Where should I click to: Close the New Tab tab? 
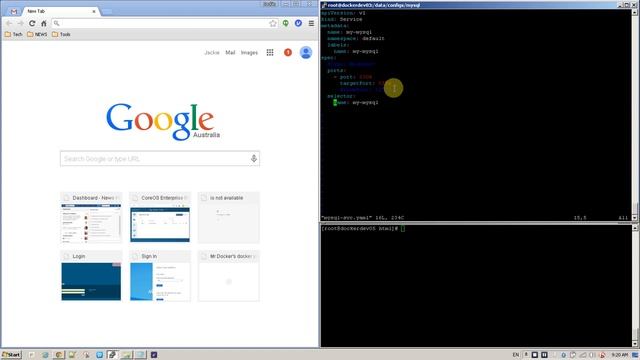click(94, 11)
